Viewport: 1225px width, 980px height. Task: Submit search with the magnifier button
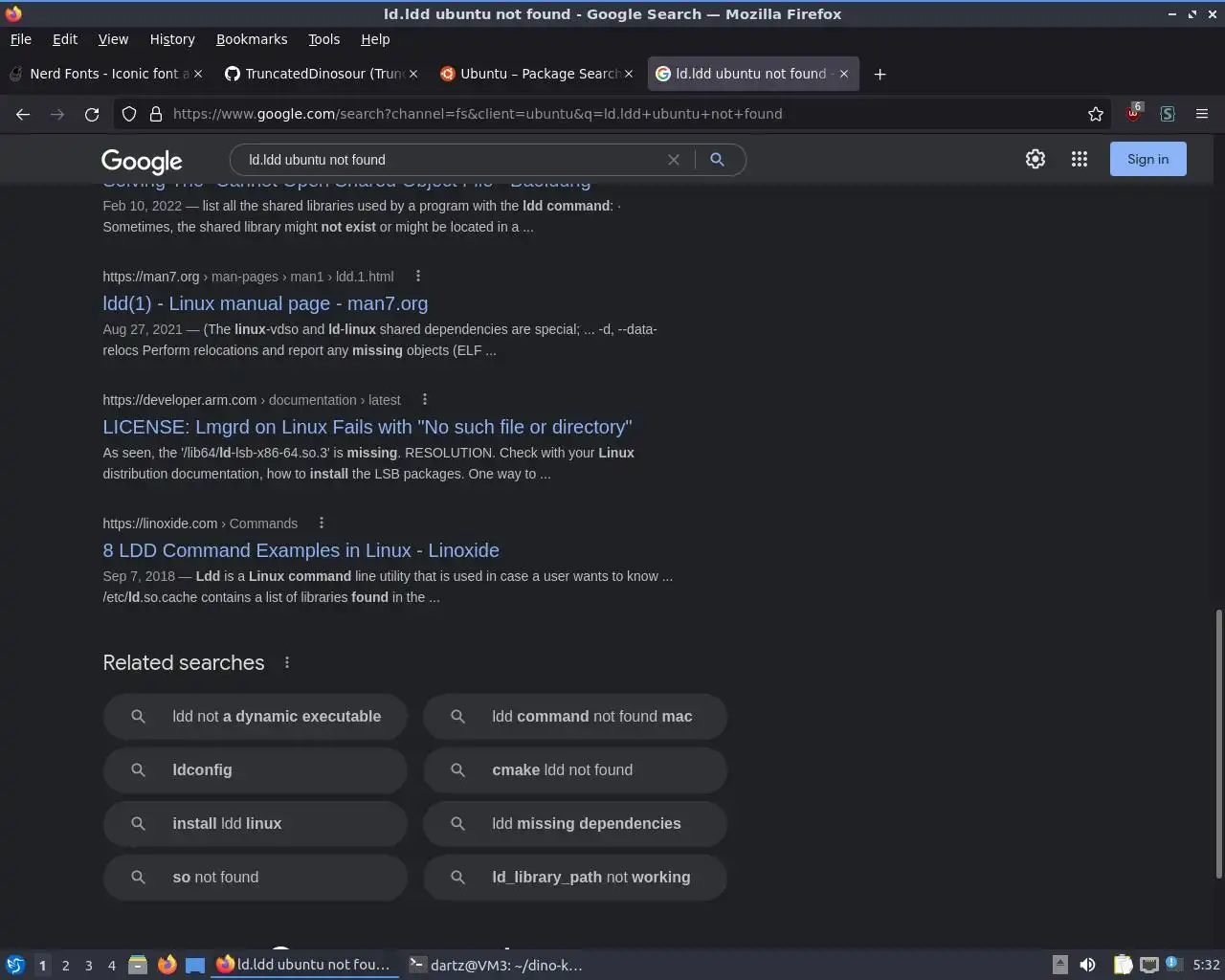point(717,160)
